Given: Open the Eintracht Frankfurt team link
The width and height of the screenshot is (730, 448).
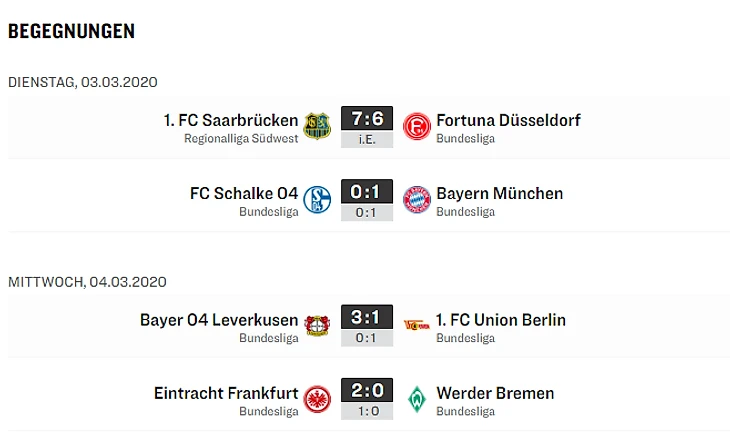Looking at the screenshot, I should 226,393.
